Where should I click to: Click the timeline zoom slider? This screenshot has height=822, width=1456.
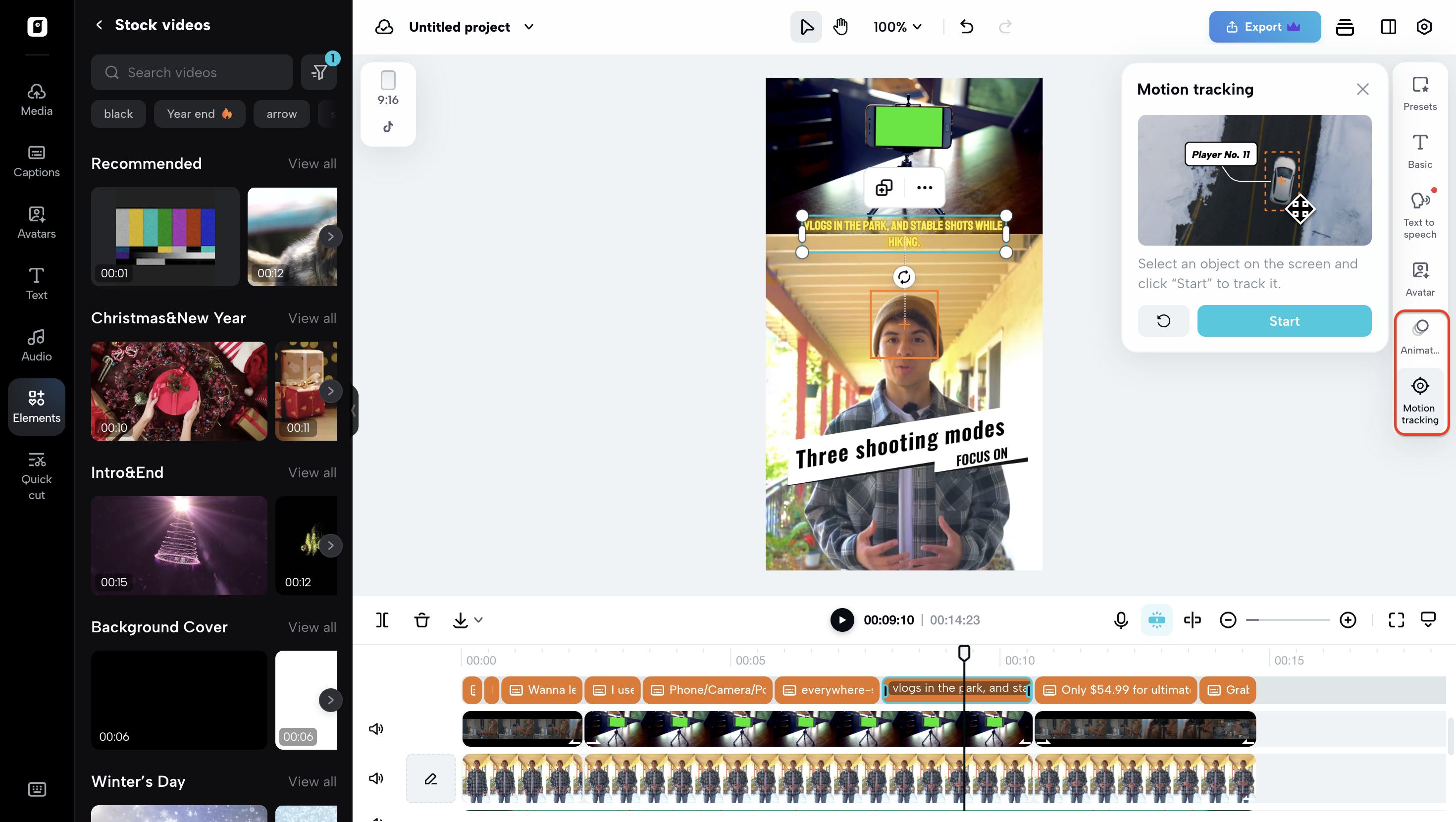[x=1288, y=620]
